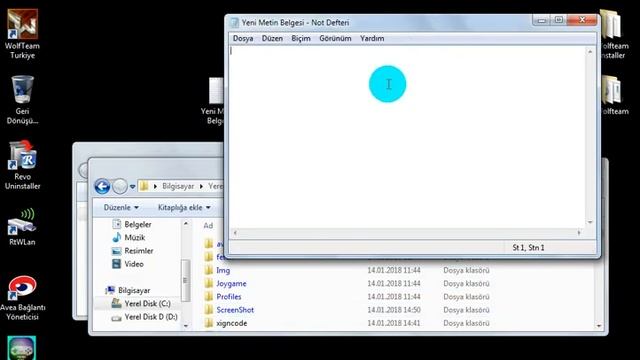Click the xigncode folder icon
Image resolution: width=640 pixels, height=360 pixels.
pos(209,323)
